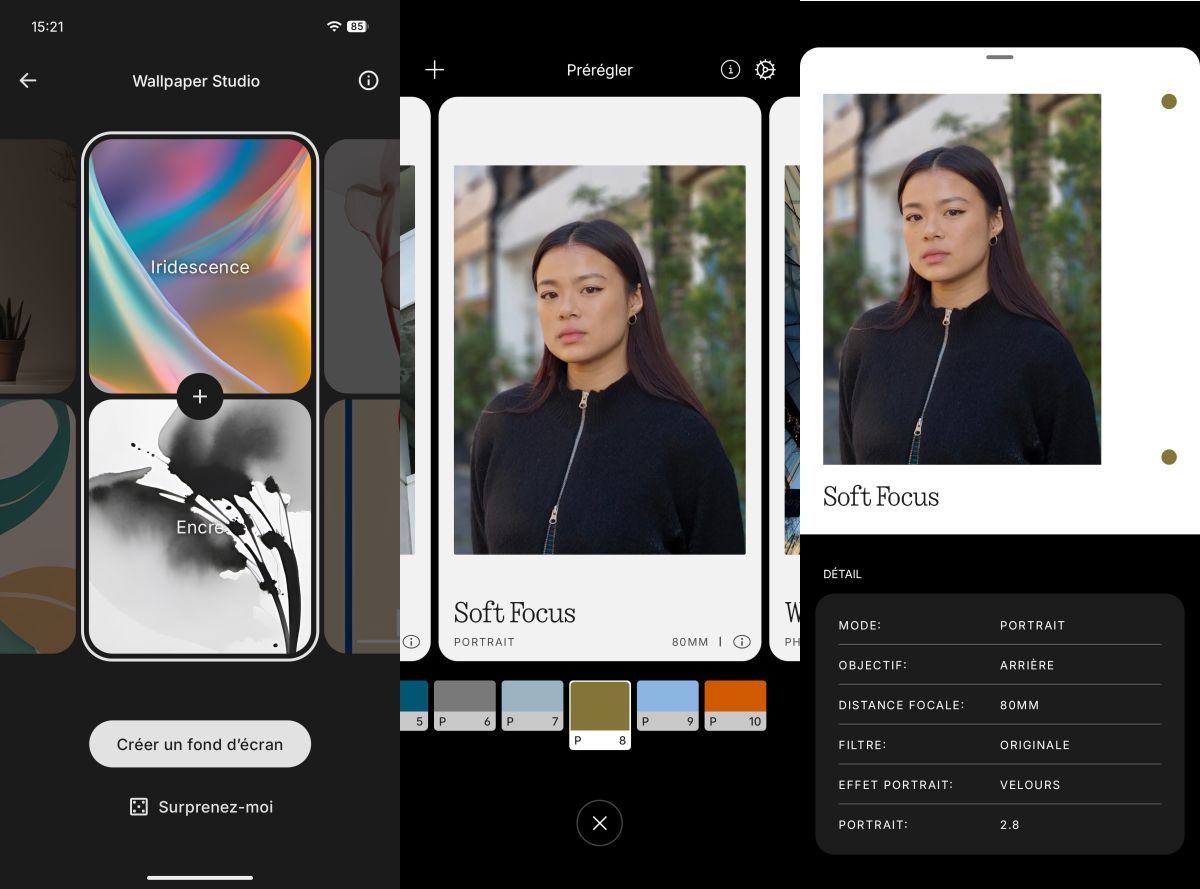
Task: Open the Wallpaper Studio info icon
Action: [x=368, y=81]
